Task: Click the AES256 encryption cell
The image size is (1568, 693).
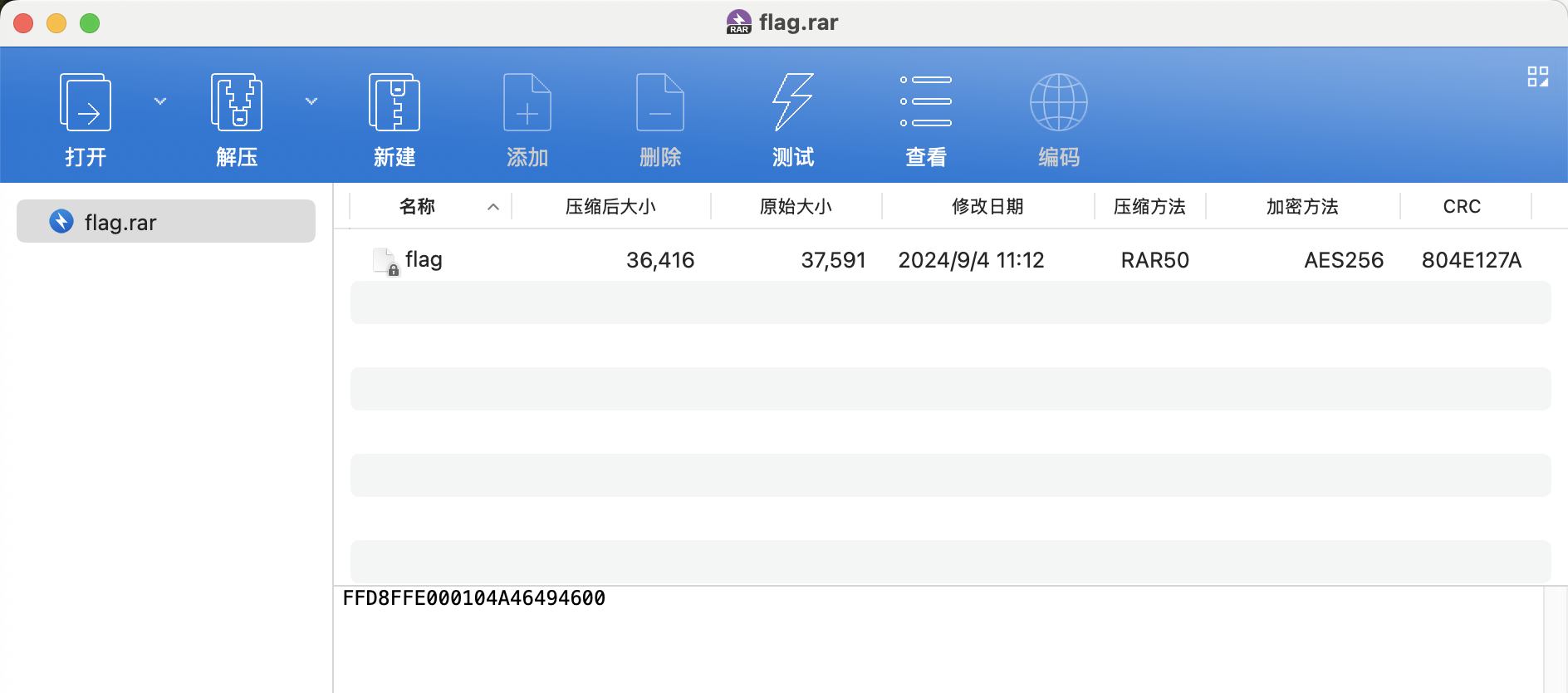Action: click(x=1344, y=260)
